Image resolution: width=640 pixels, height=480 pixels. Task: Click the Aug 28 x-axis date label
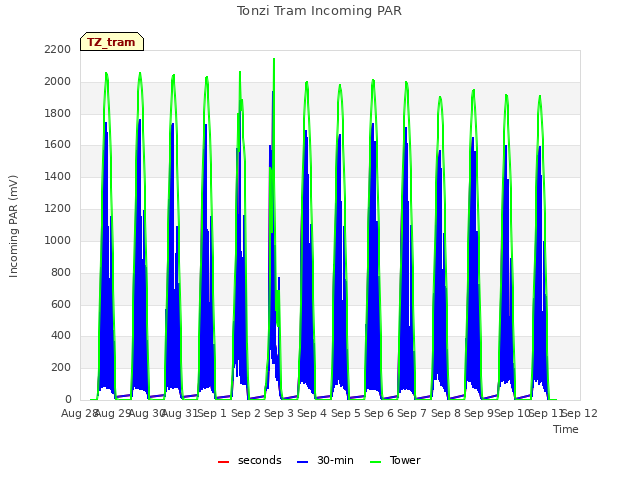coord(79,413)
